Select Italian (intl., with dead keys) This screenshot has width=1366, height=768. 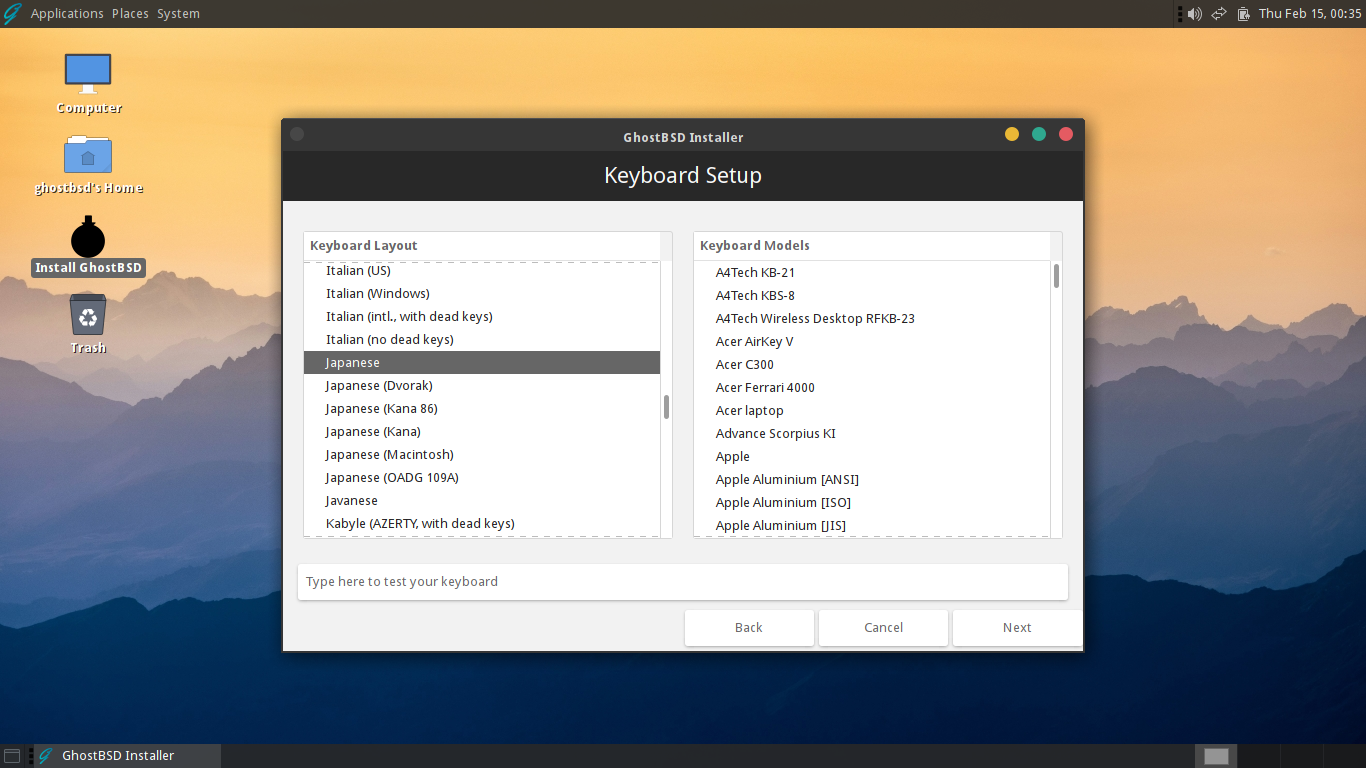click(482, 317)
